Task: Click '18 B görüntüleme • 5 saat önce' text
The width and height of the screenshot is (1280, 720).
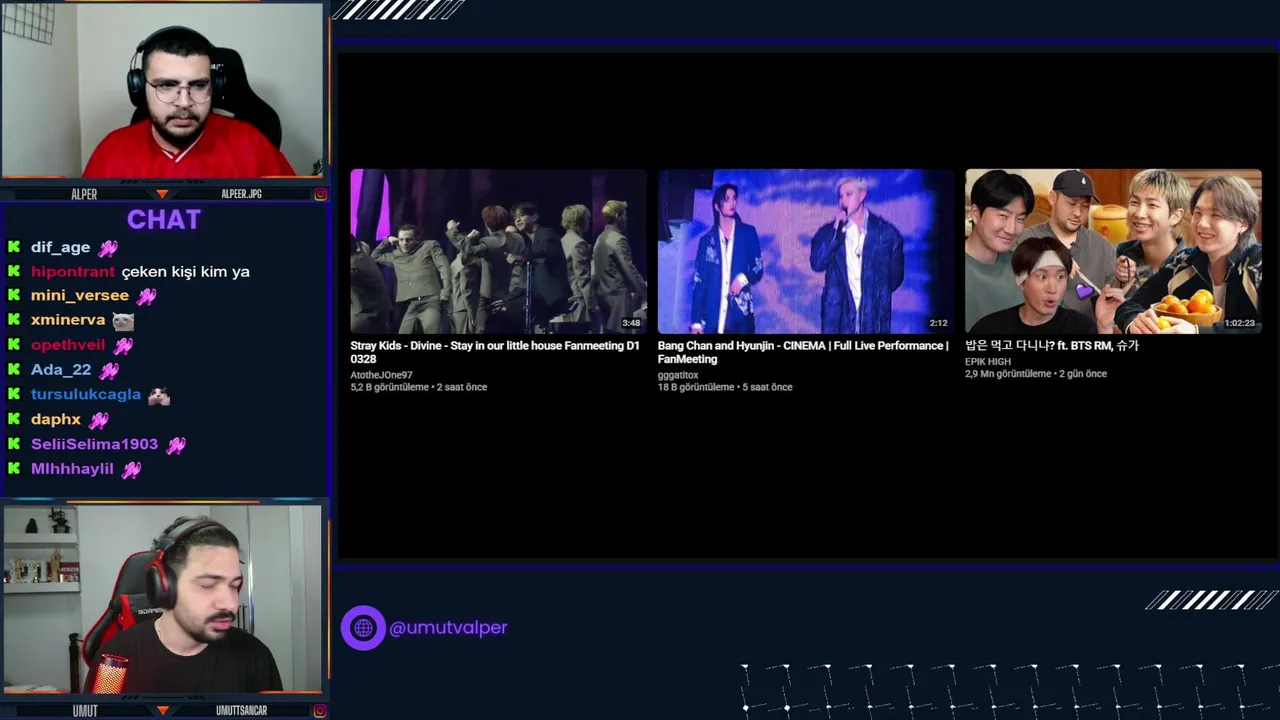Action: click(x=725, y=387)
